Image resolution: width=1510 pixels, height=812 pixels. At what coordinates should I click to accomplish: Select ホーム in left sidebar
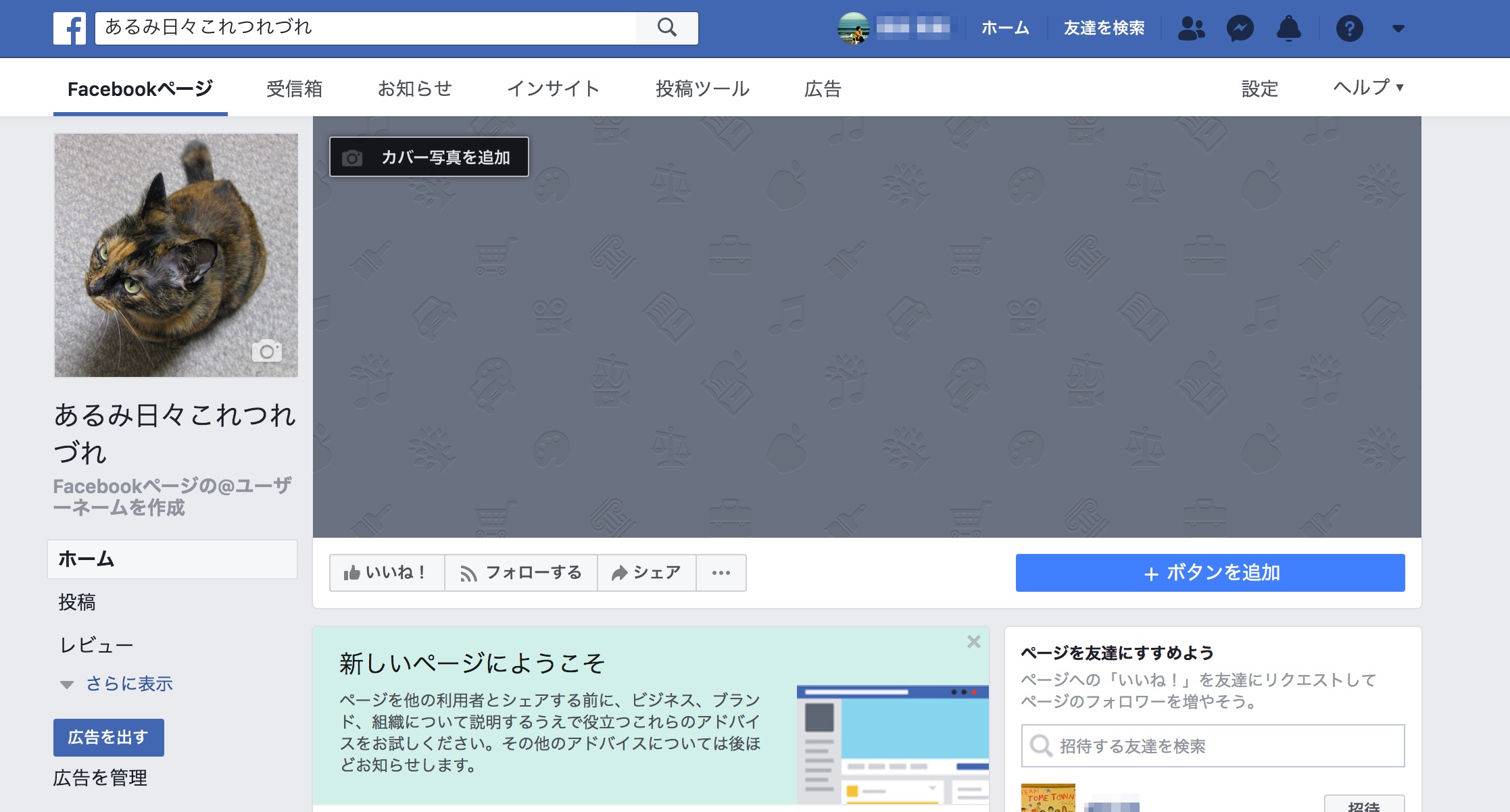(x=172, y=559)
